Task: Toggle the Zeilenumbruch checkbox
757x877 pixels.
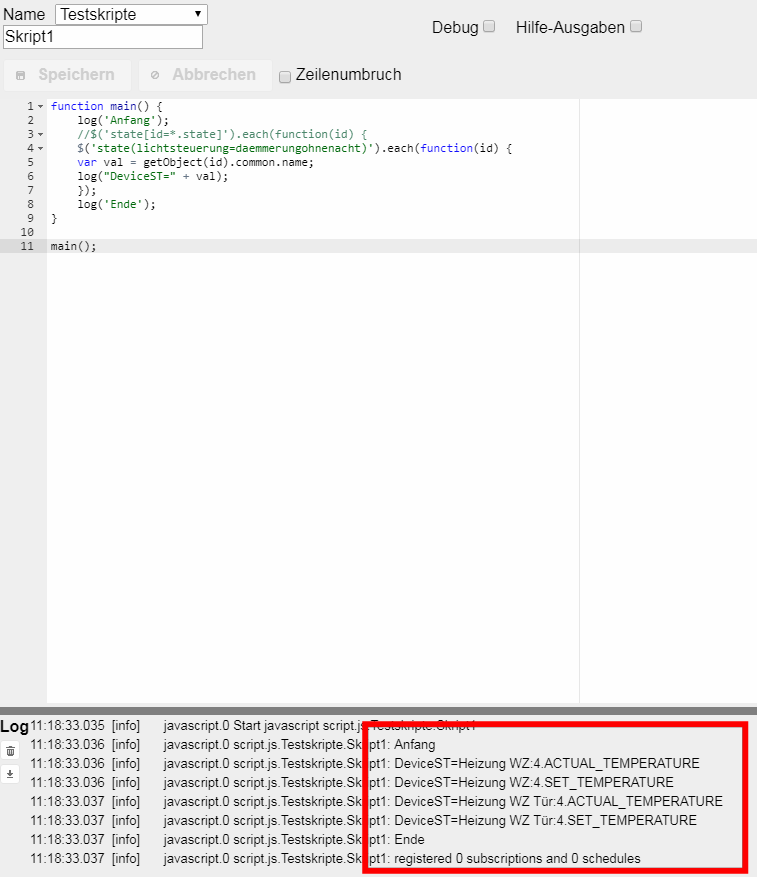Action: point(285,77)
